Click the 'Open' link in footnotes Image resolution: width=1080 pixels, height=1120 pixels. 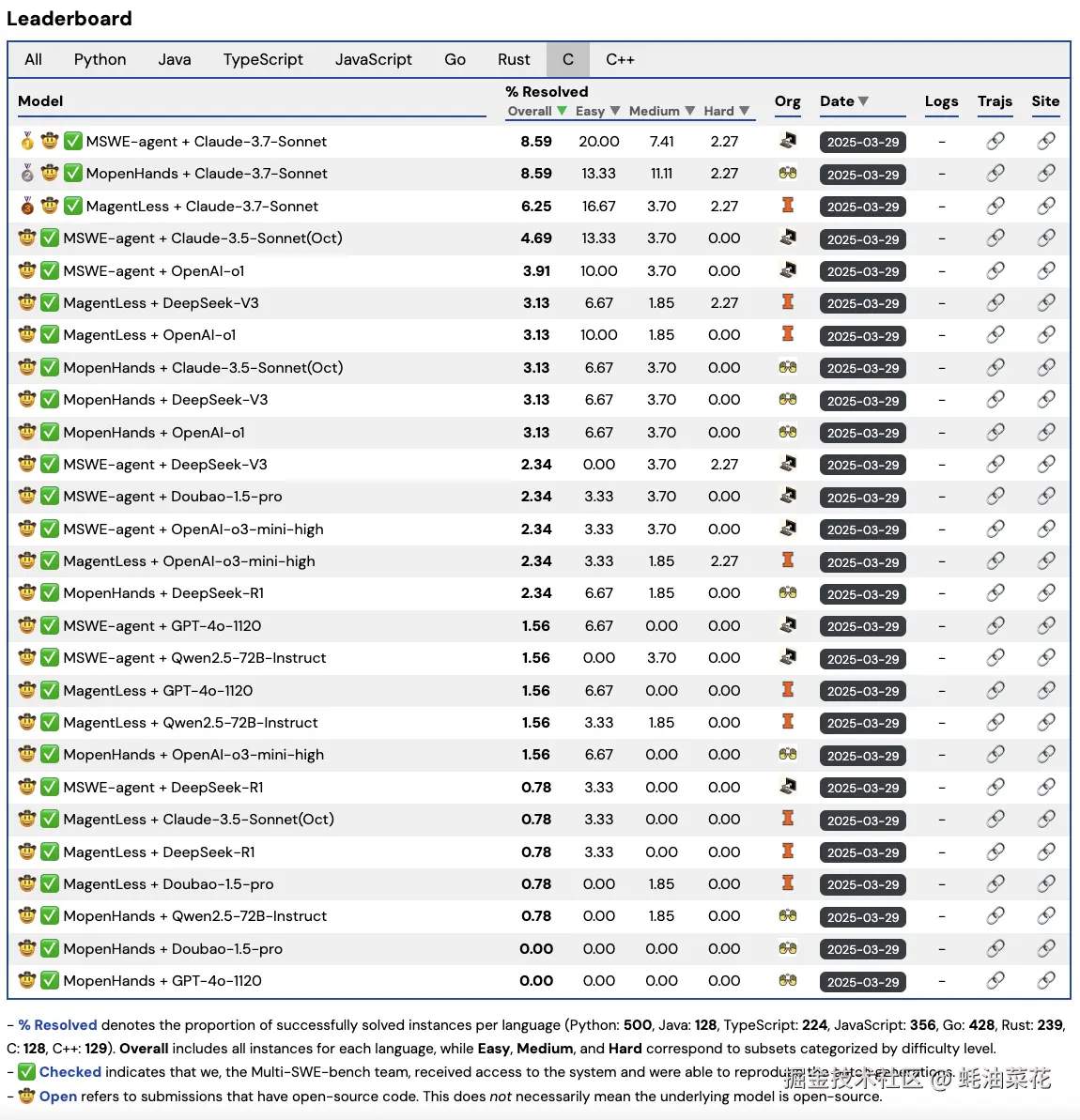(58, 1097)
